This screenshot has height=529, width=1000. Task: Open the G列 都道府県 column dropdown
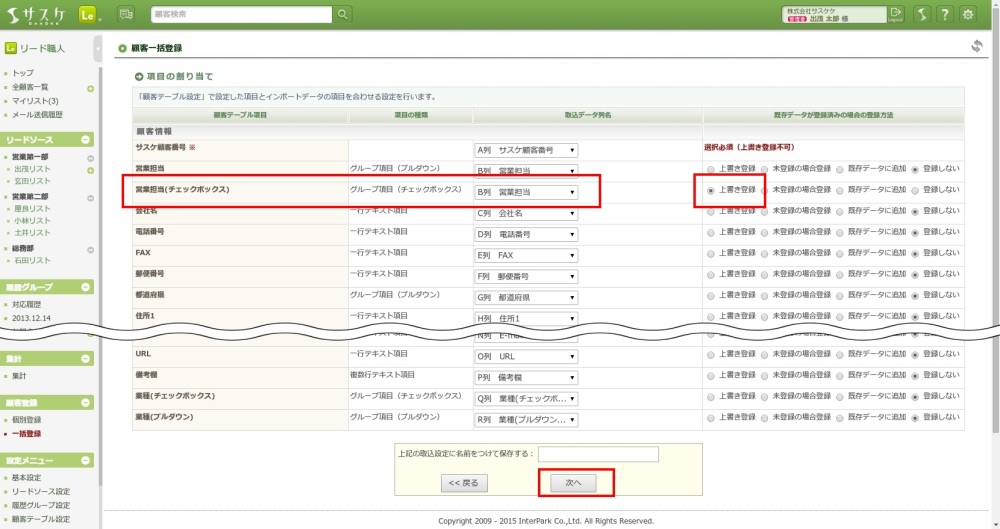(x=526, y=297)
